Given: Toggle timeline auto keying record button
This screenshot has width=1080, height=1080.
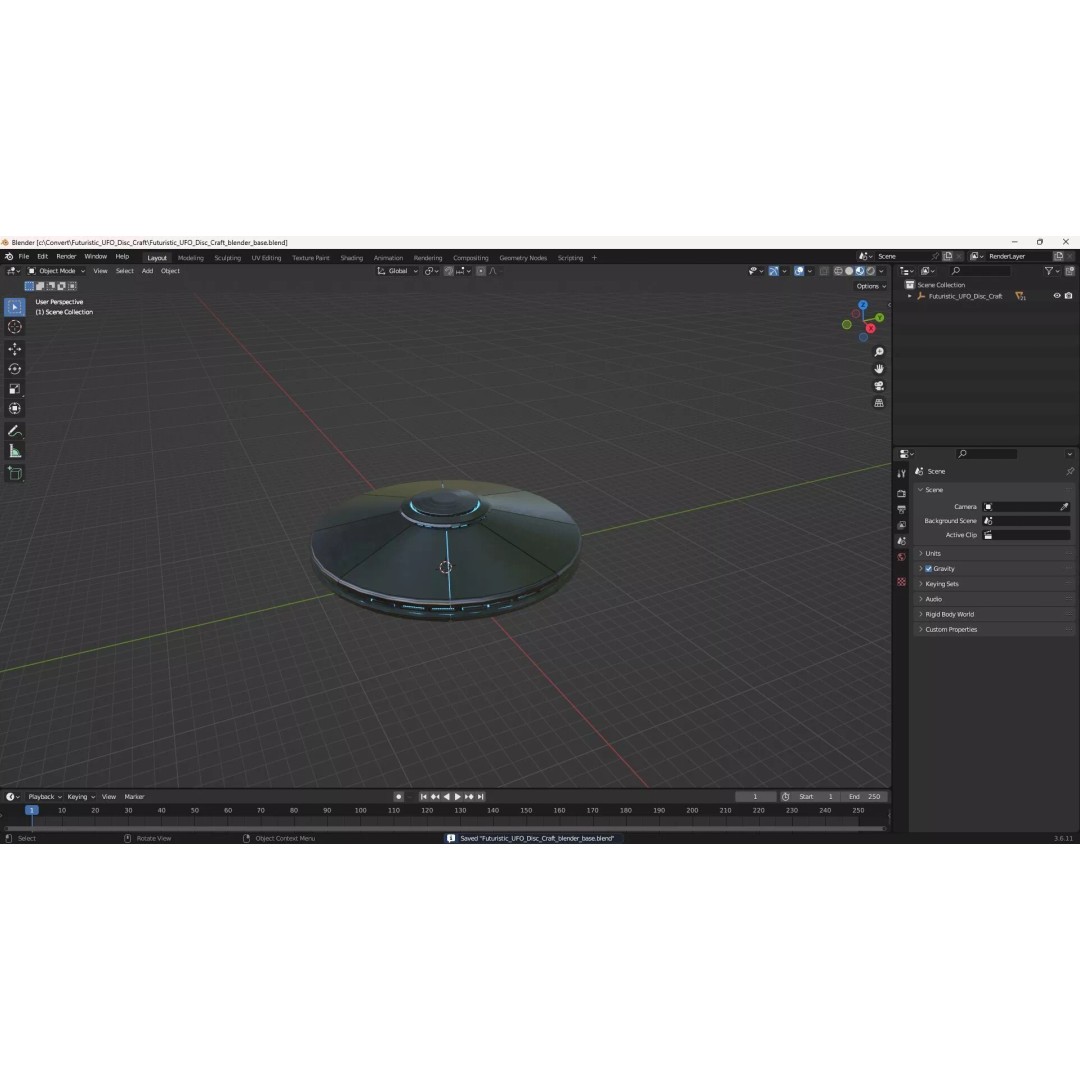Looking at the screenshot, I should coord(398,796).
